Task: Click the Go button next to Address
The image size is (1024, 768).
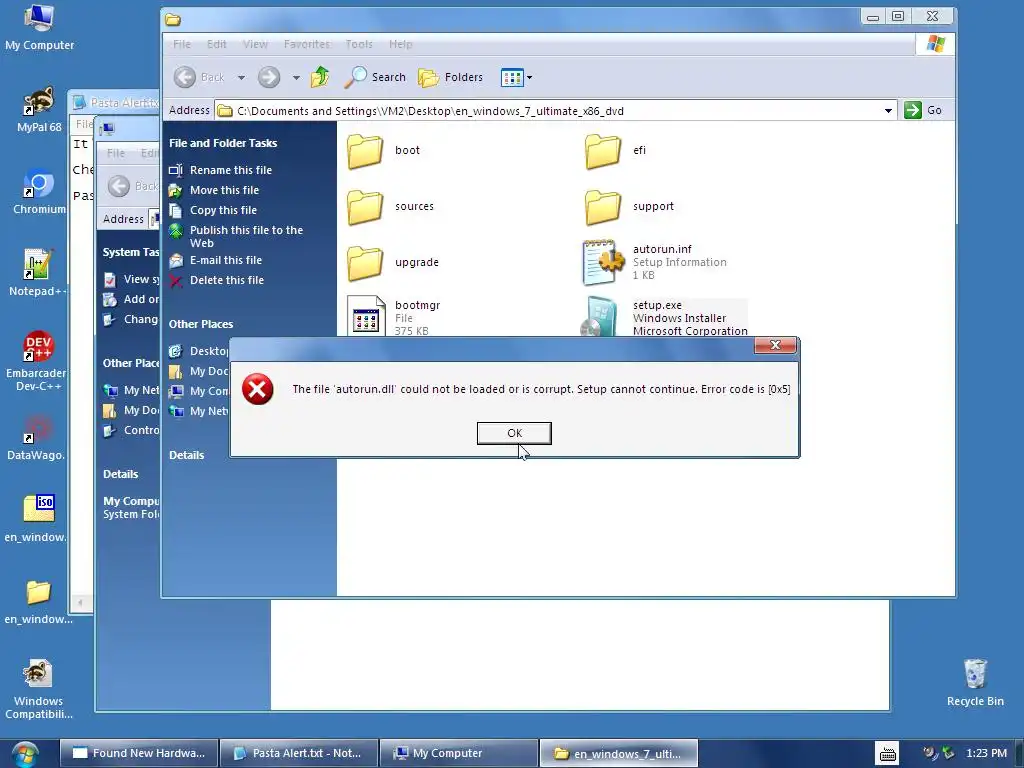Action: (923, 110)
